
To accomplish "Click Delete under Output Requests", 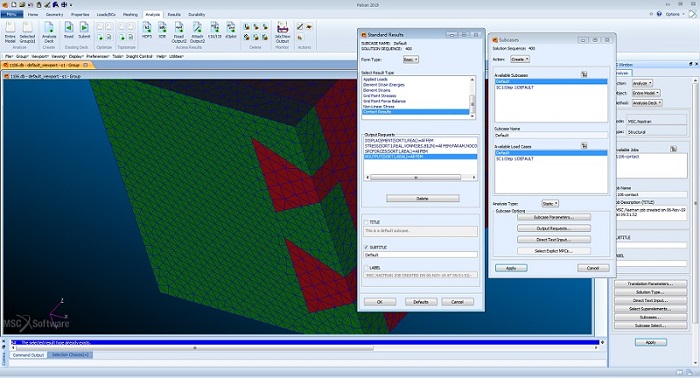I will [422, 198].
